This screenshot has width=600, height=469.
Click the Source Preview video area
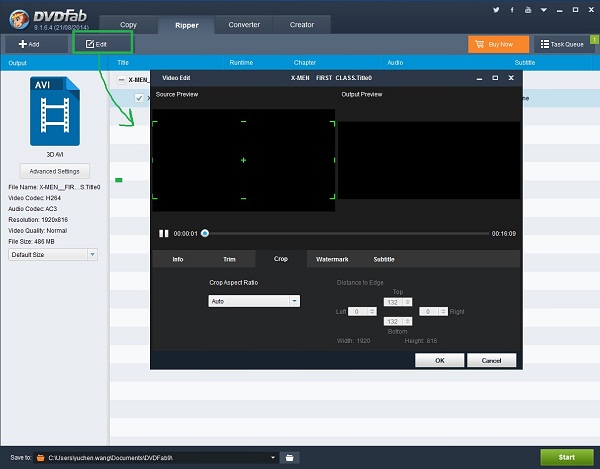point(244,160)
